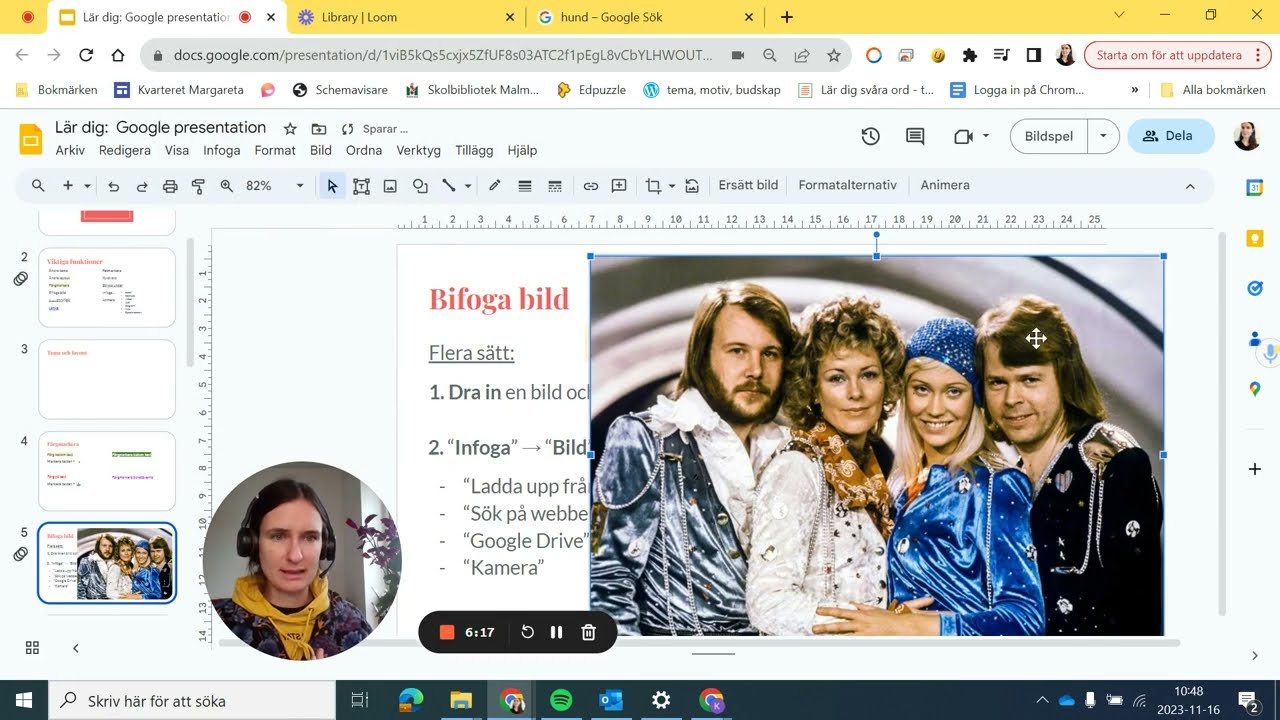Viewport: 1280px width, 720px height.
Task: Insert a shape
Action: click(420, 186)
